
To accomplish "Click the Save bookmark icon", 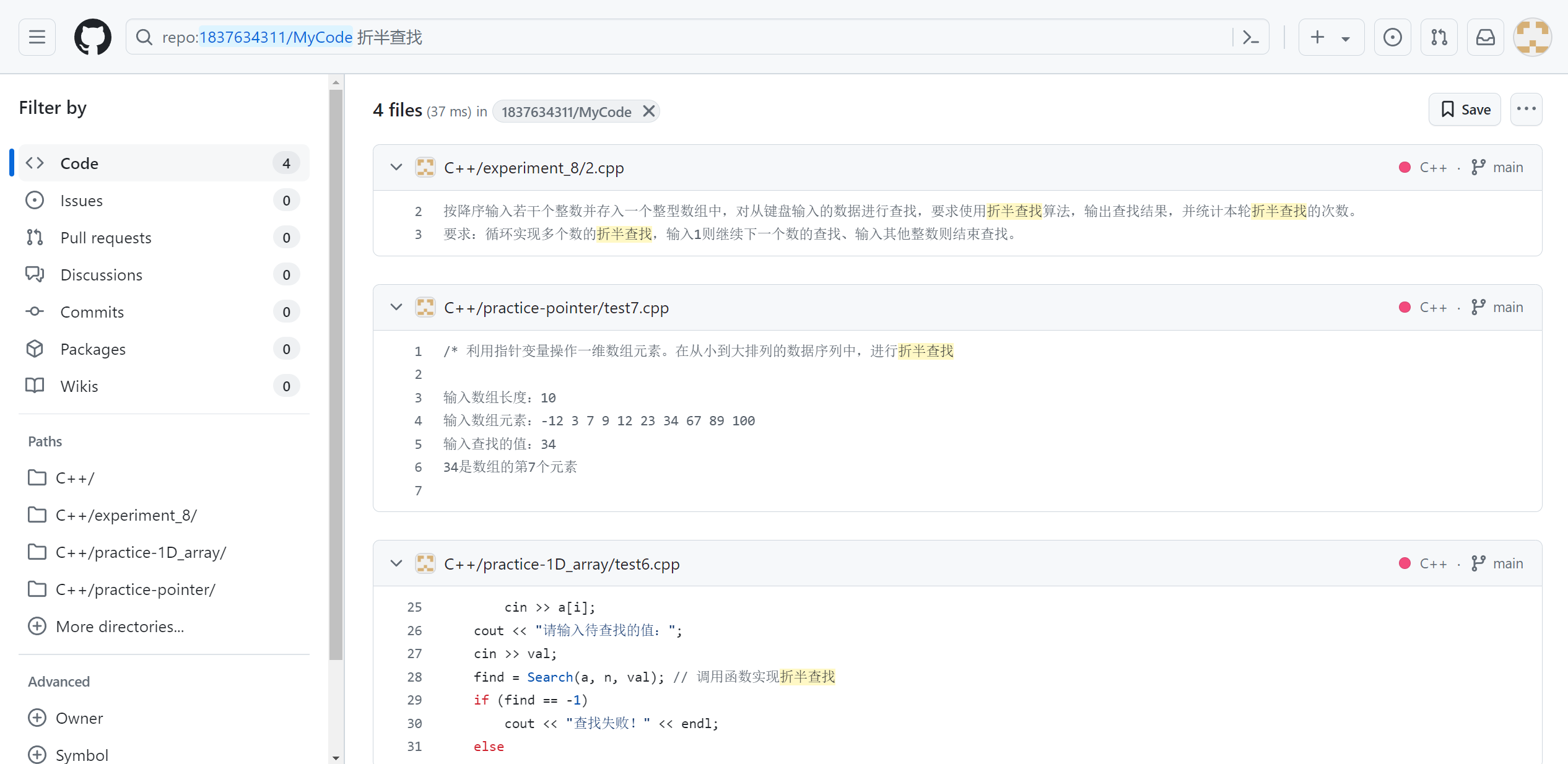I will pos(1449,110).
